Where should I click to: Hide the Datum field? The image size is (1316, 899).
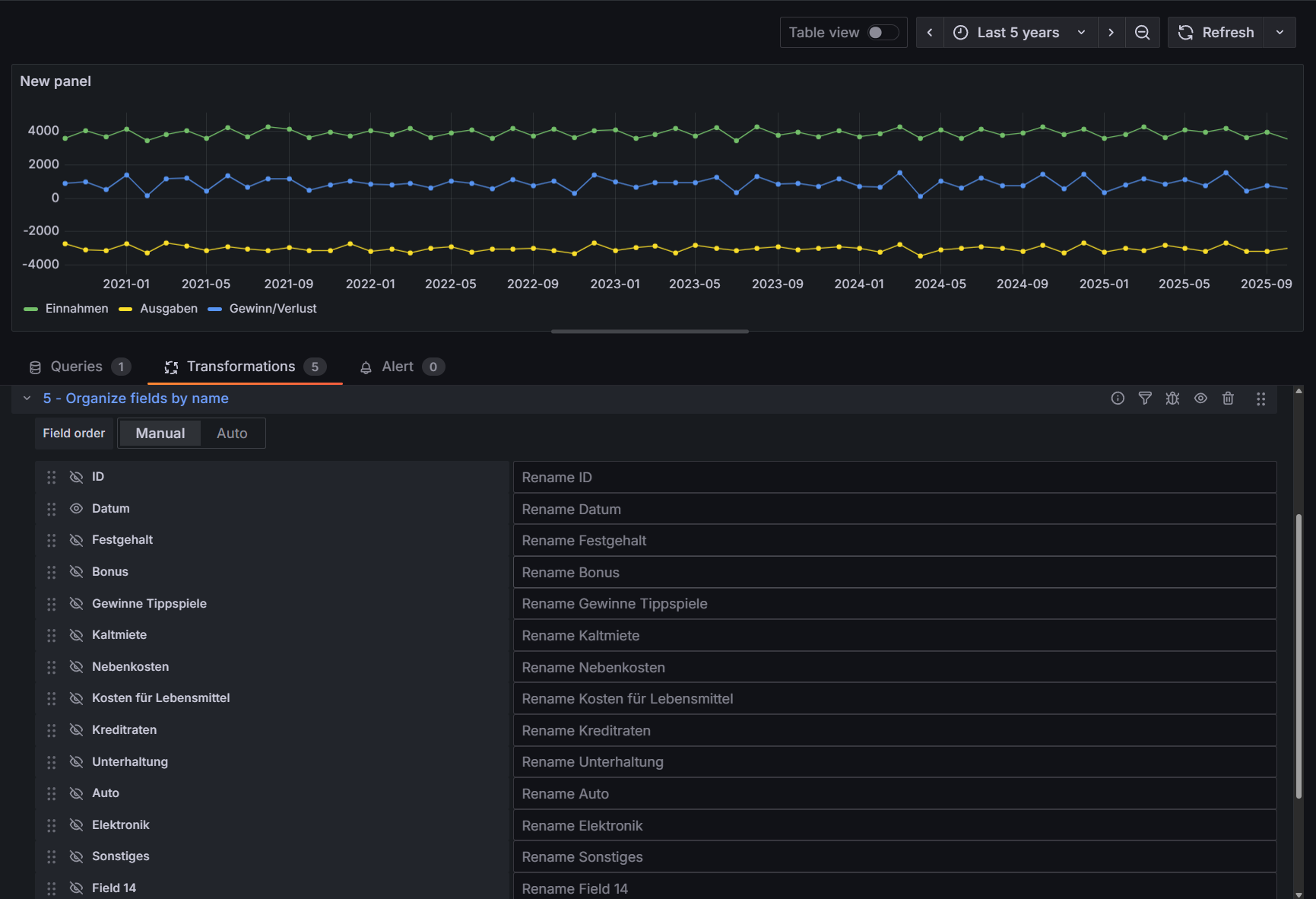pyautogui.click(x=76, y=509)
